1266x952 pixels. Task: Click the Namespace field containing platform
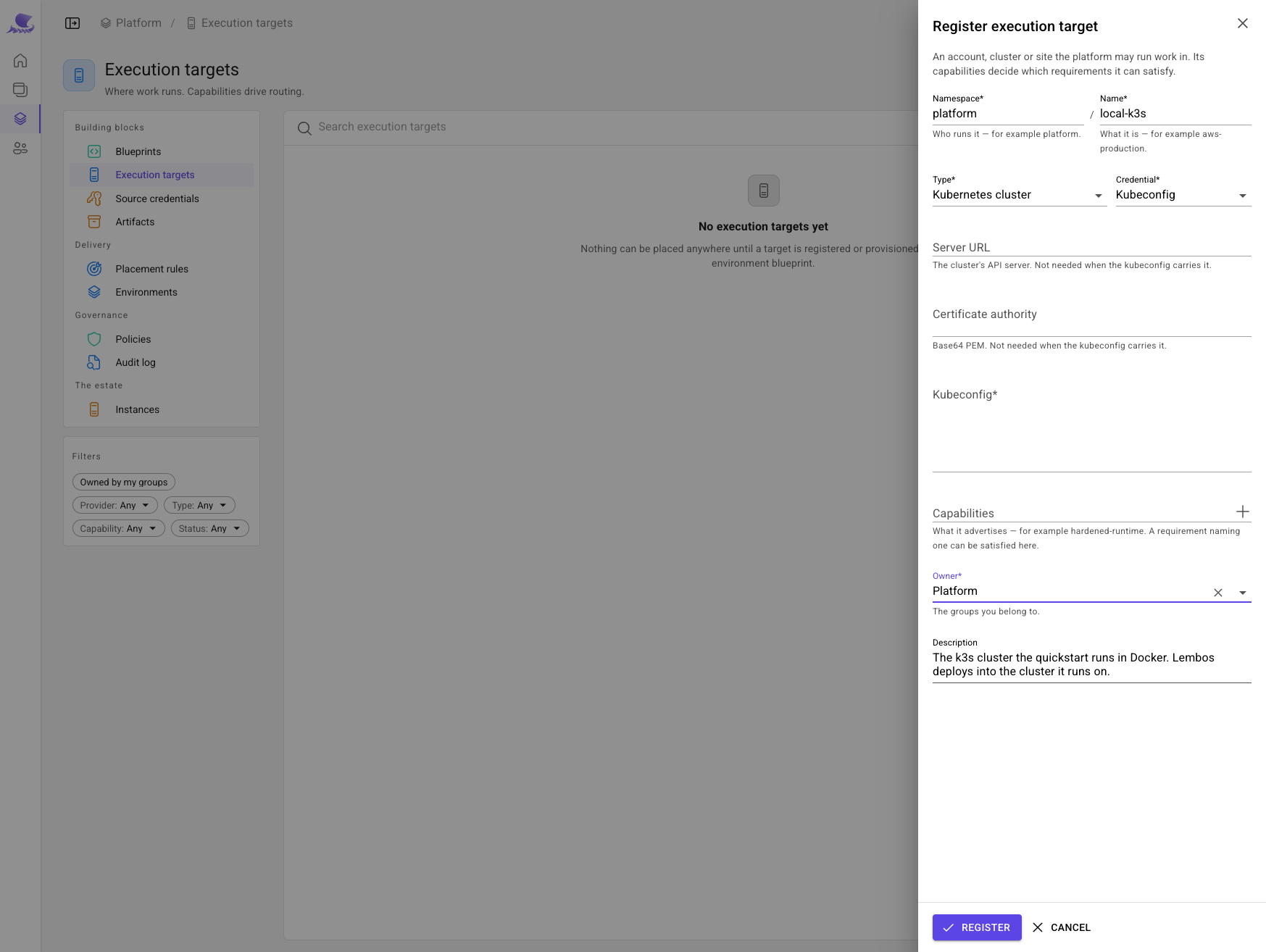coord(1008,114)
